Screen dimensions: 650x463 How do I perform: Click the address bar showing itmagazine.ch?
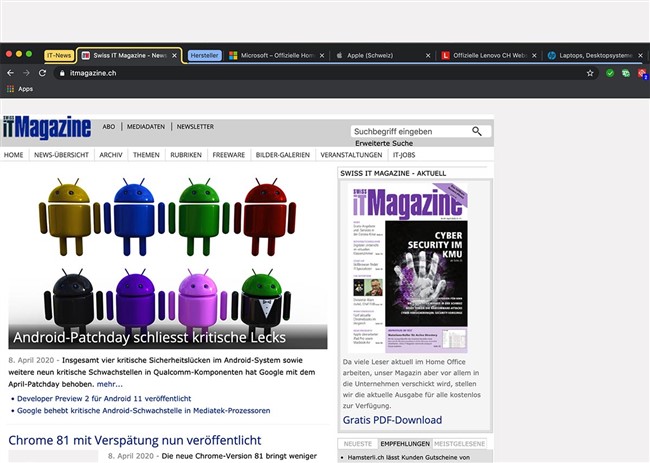pos(325,73)
